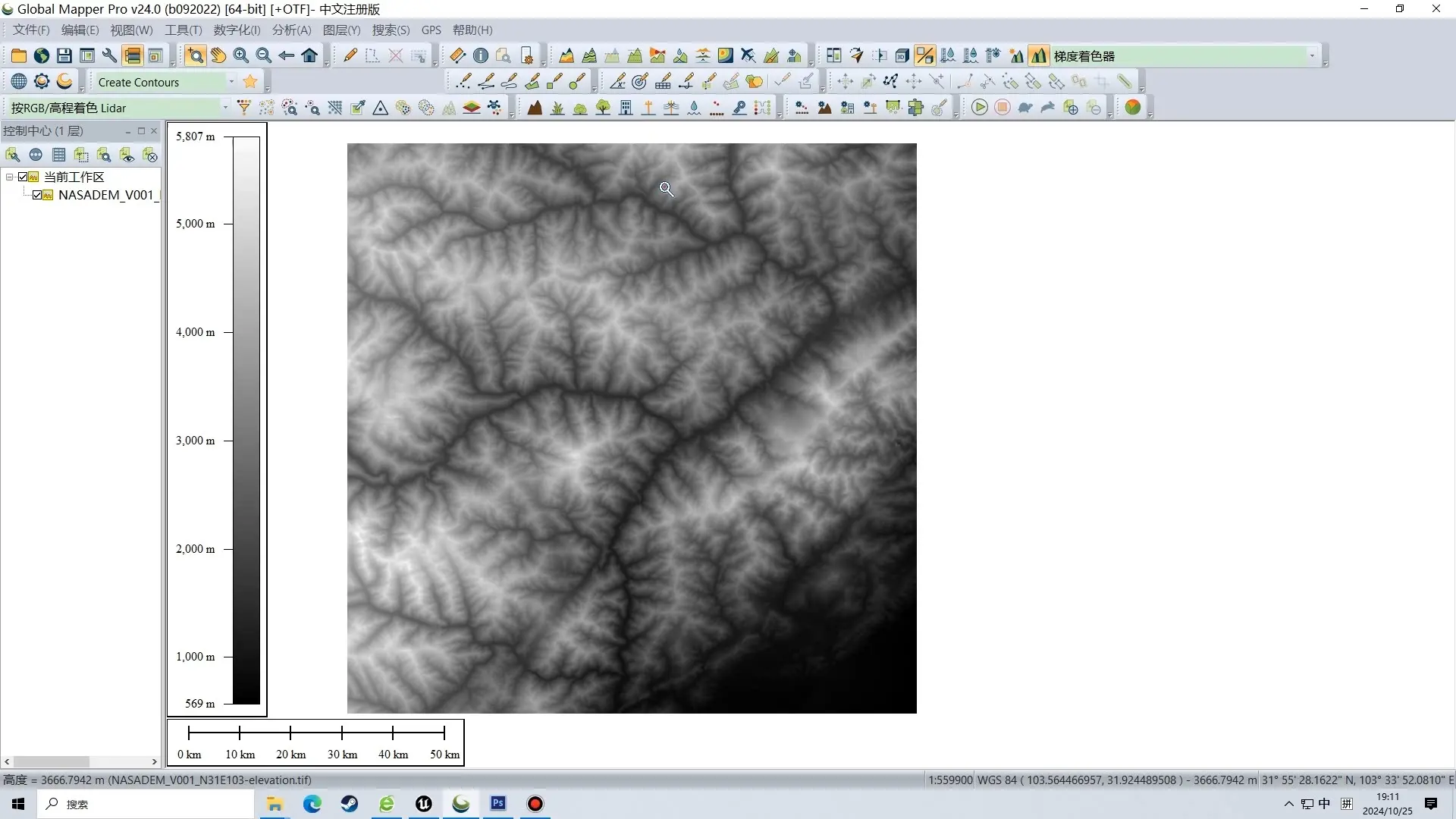Open the 工具(T) menu
Viewport: 1456px width, 819px height.
pos(184,30)
